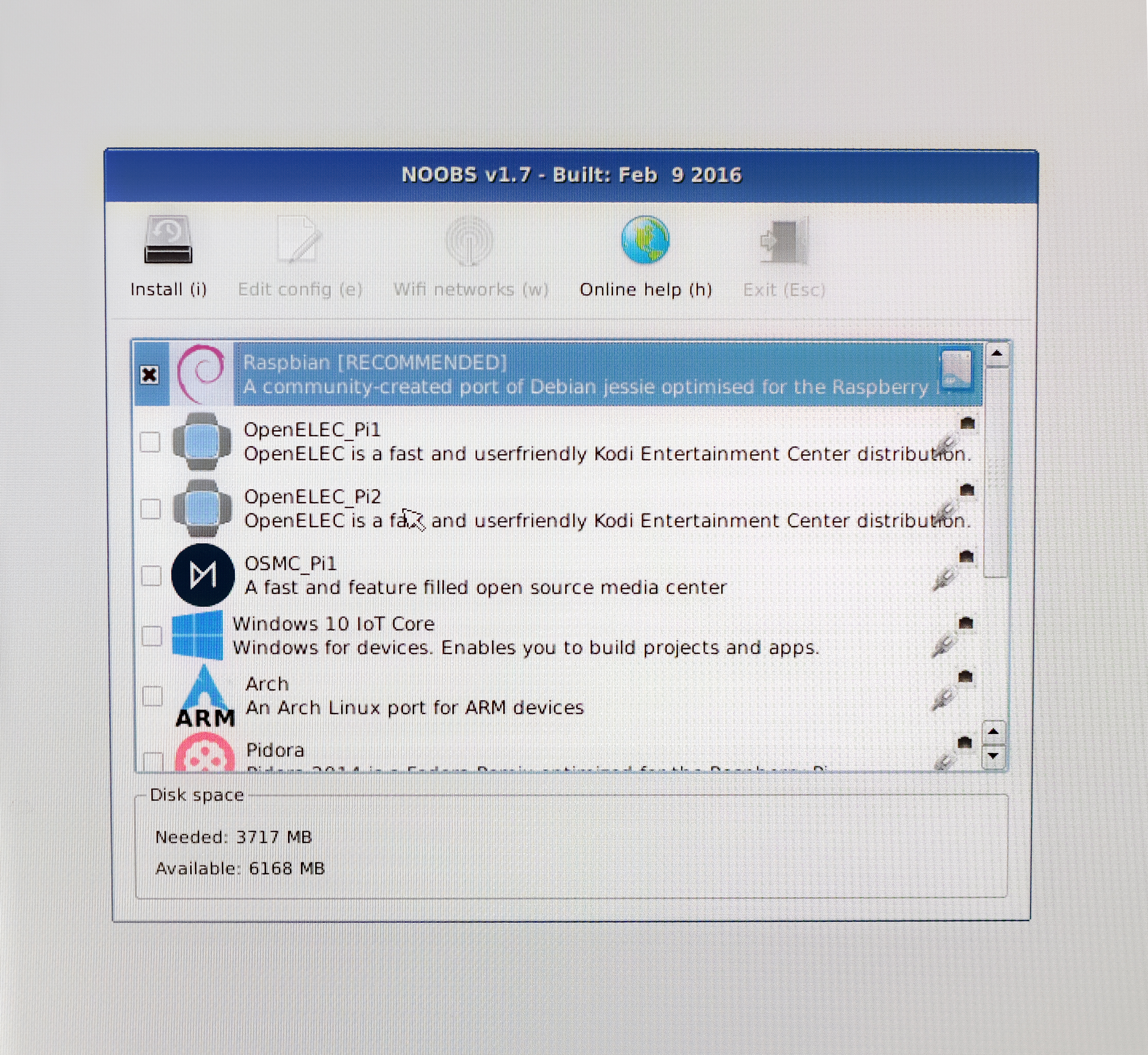Click the 'Available: 6168 MB' text
Screen dimensions: 1148x1055
pos(240,868)
